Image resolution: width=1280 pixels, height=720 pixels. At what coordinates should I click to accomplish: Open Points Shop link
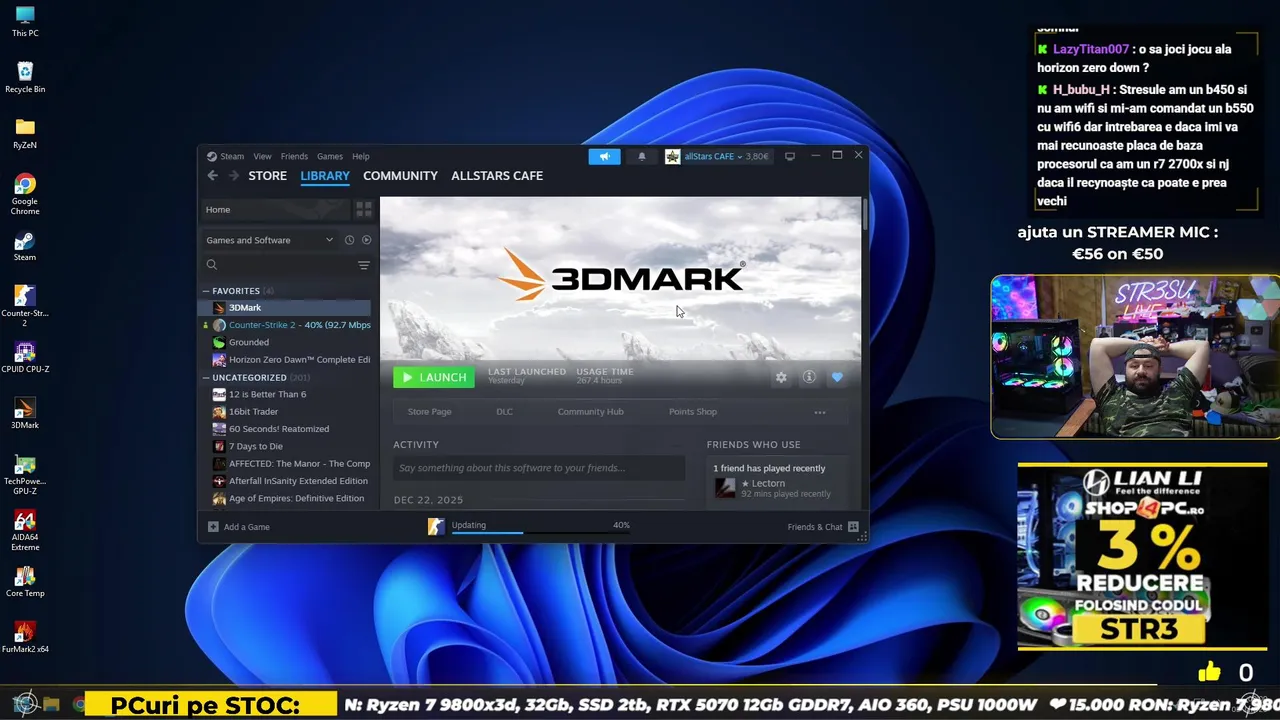[692, 412]
